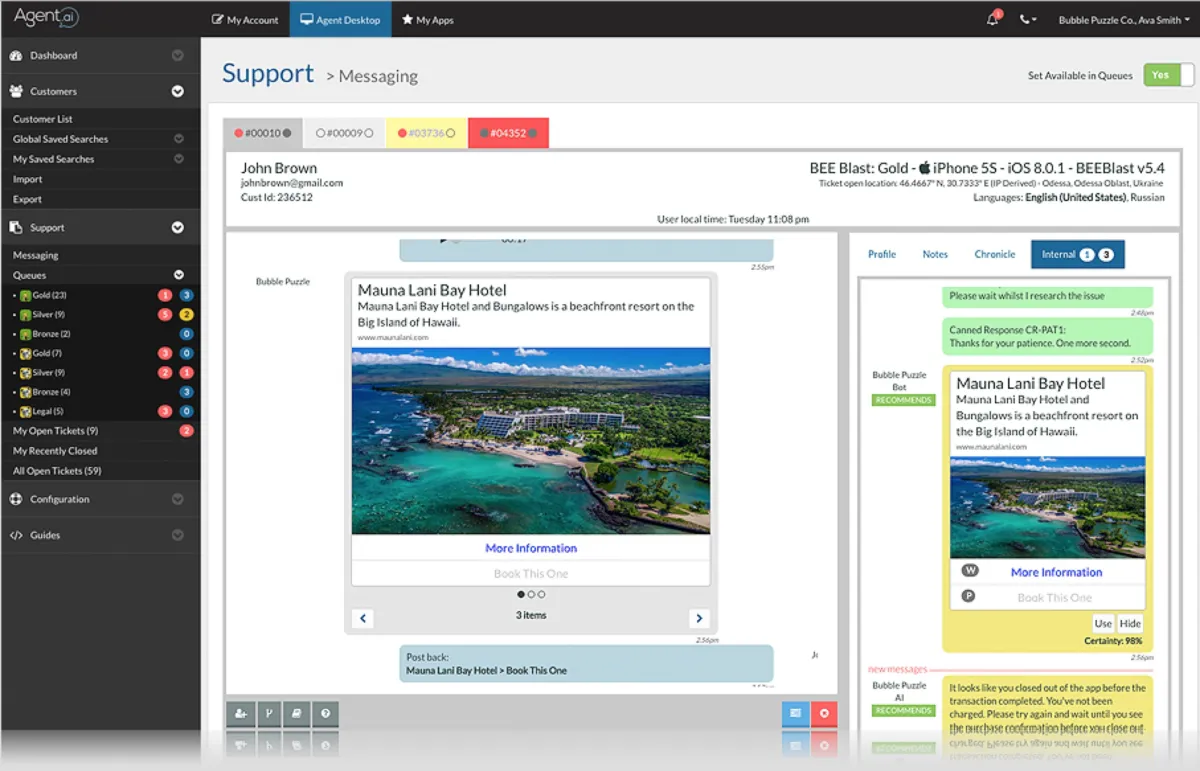Viewport: 1200px width, 771px height.
Task: Click red badge on My Open Tickets
Action: tap(186, 431)
